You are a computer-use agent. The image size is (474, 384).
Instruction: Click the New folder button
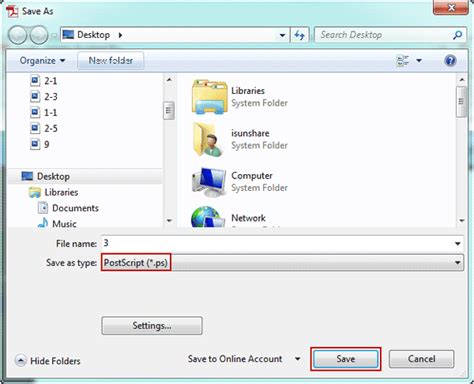pos(111,61)
